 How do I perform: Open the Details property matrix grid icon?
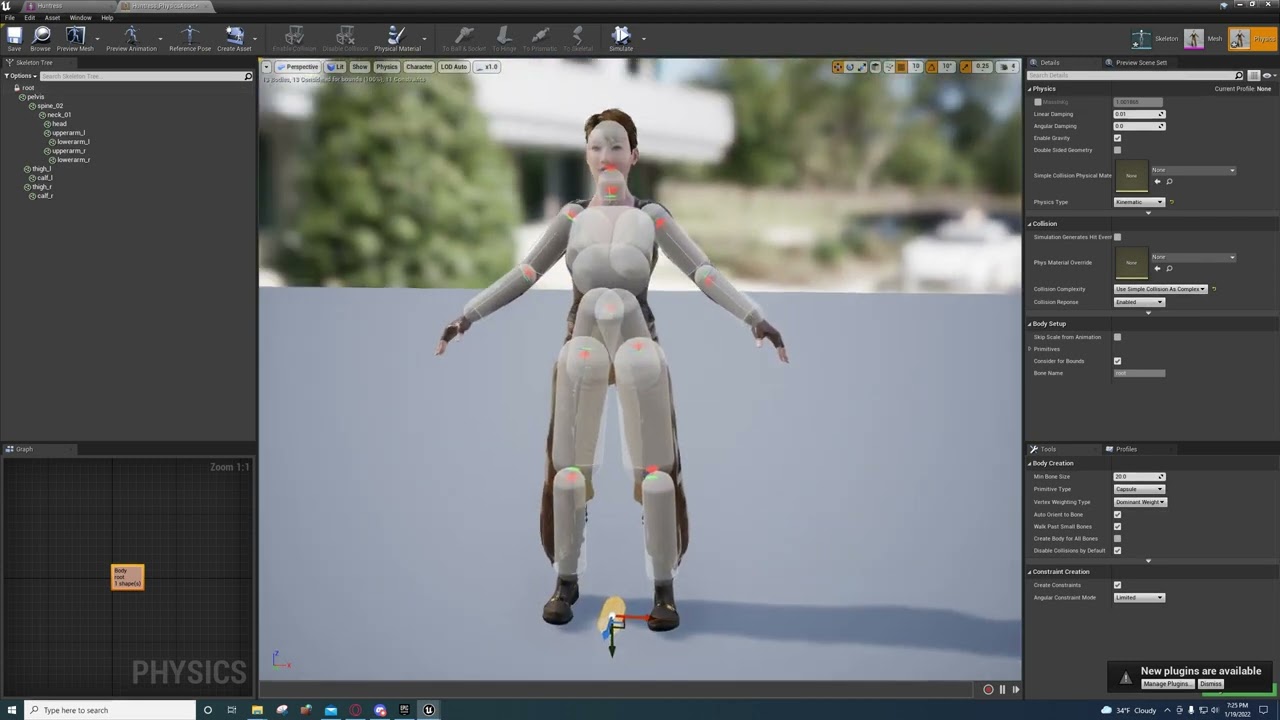point(1253,75)
